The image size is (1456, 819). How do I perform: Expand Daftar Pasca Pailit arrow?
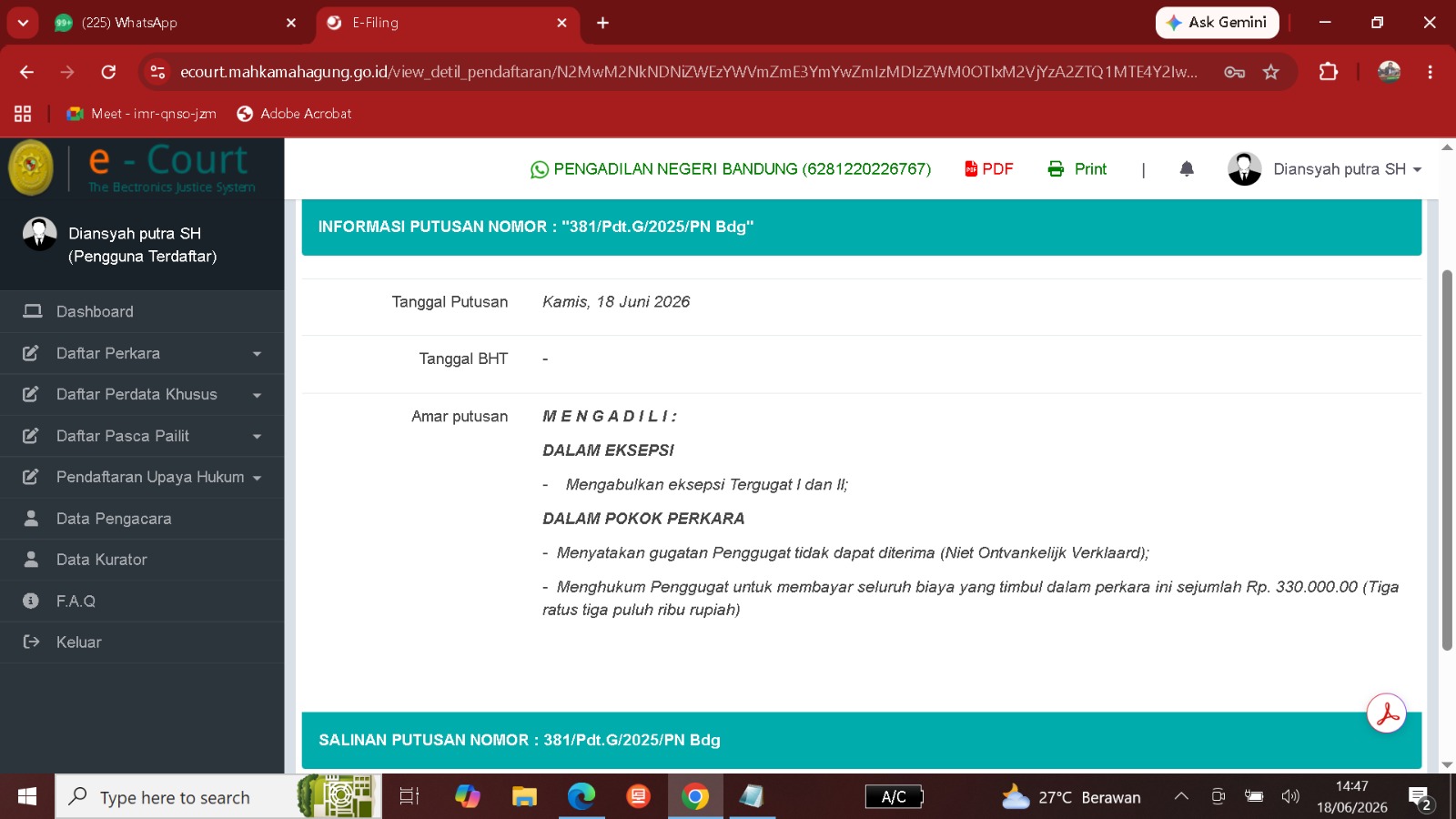[x=257, y=437]
